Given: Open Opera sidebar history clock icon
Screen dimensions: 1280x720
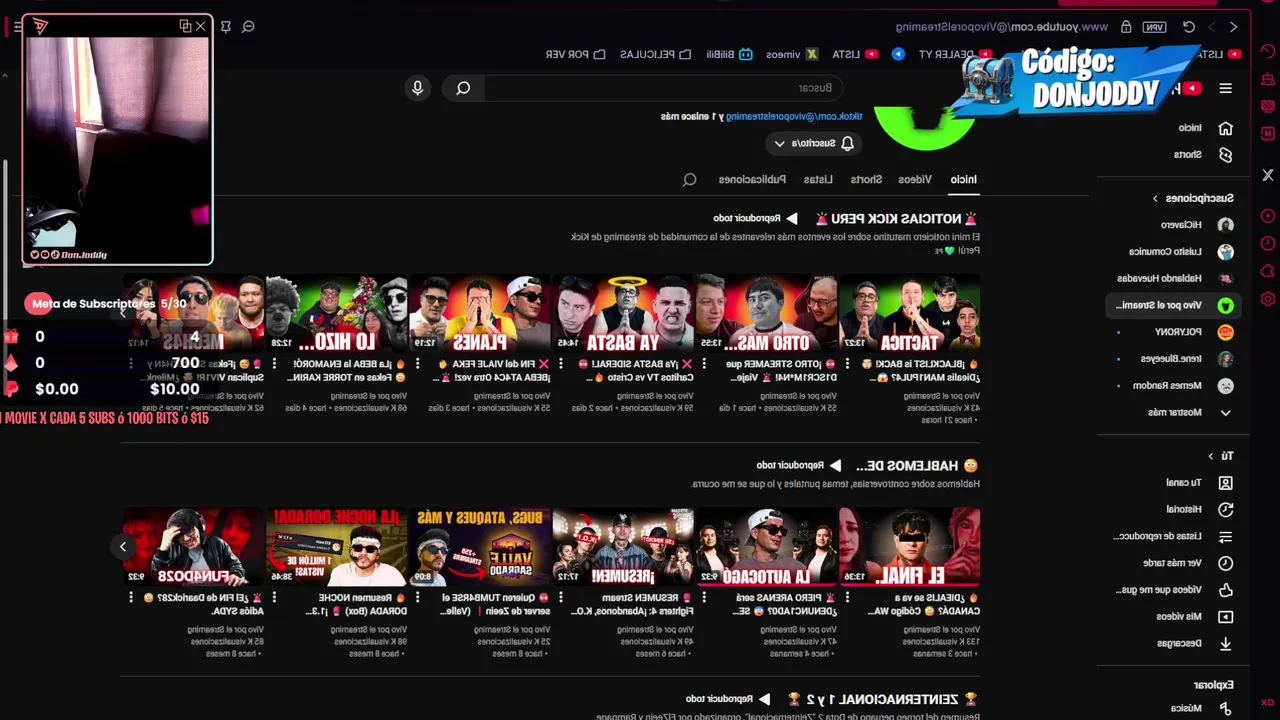Looking at the screenshot, I should [1268, 244].
